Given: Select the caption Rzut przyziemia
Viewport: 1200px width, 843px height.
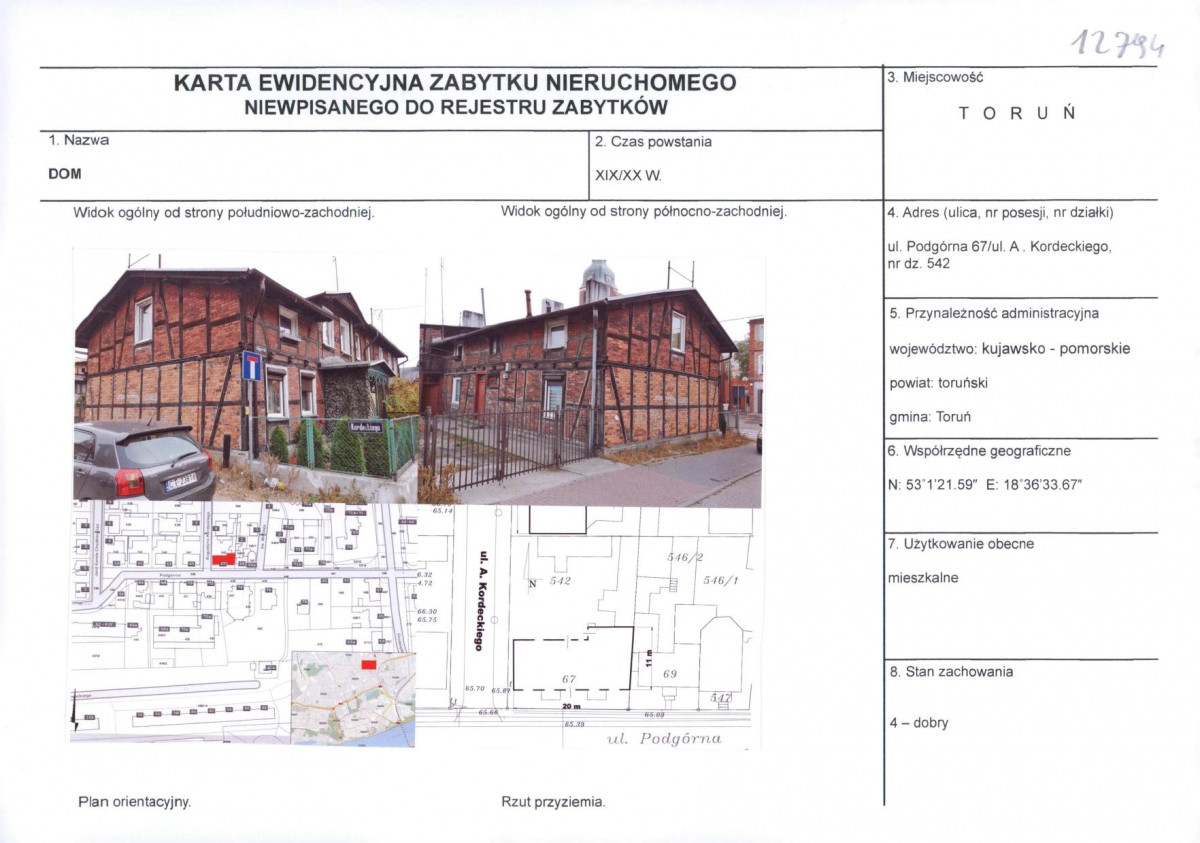Looking at the screenshot, I should (x=553, y=802).
